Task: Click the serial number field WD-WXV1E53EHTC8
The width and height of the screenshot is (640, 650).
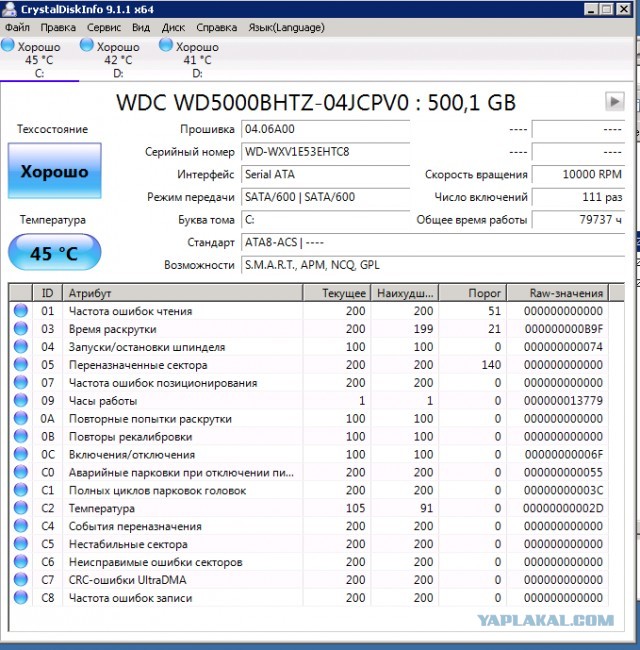Action: 325,152
